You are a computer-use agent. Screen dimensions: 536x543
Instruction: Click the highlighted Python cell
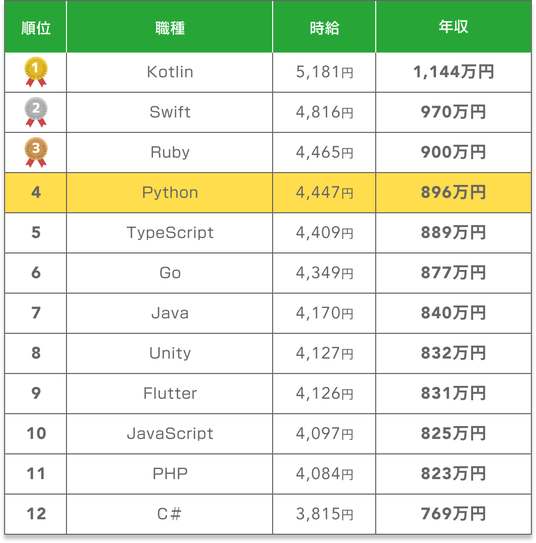(x=170, y=193)
